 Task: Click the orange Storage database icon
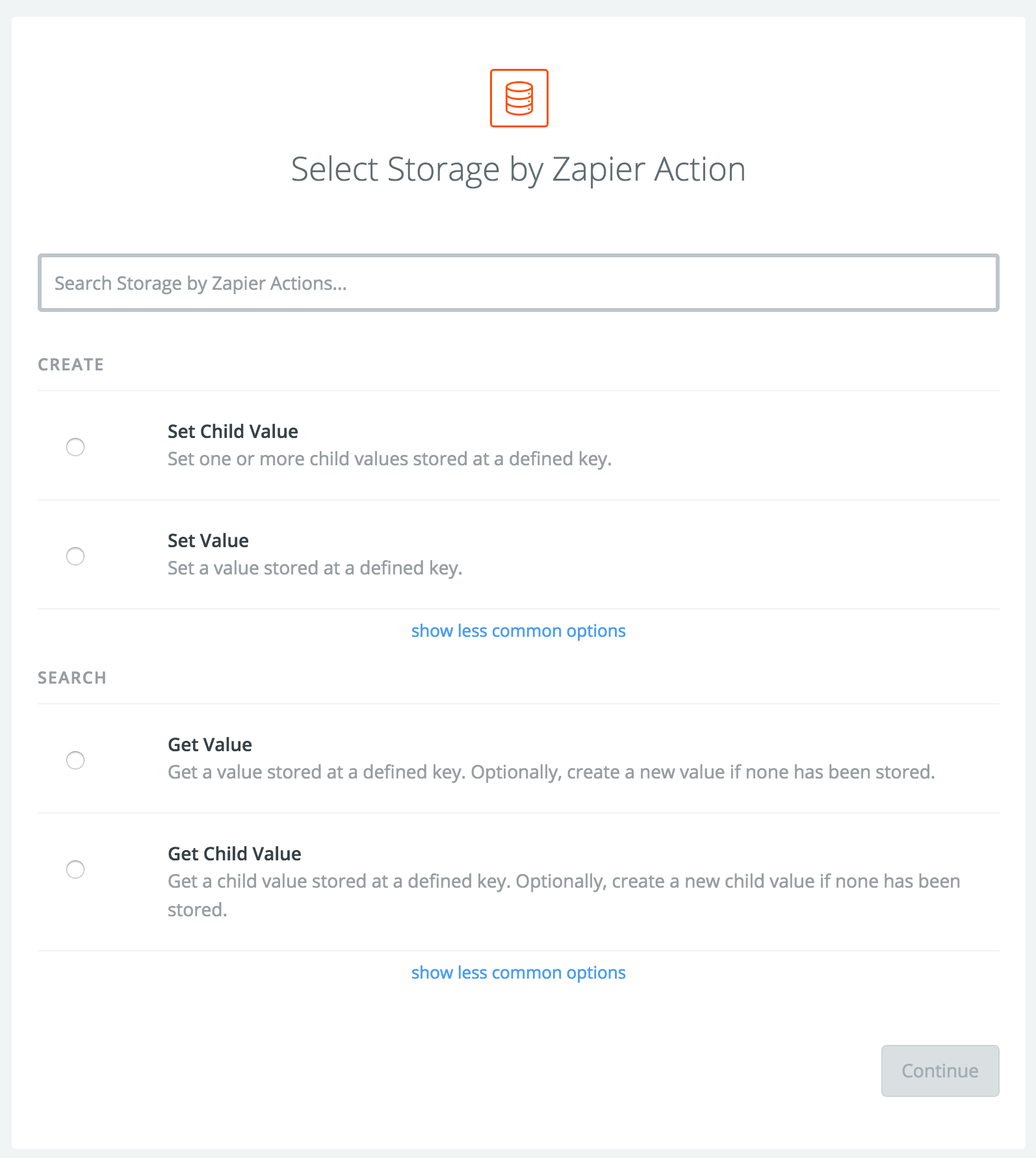519,98
